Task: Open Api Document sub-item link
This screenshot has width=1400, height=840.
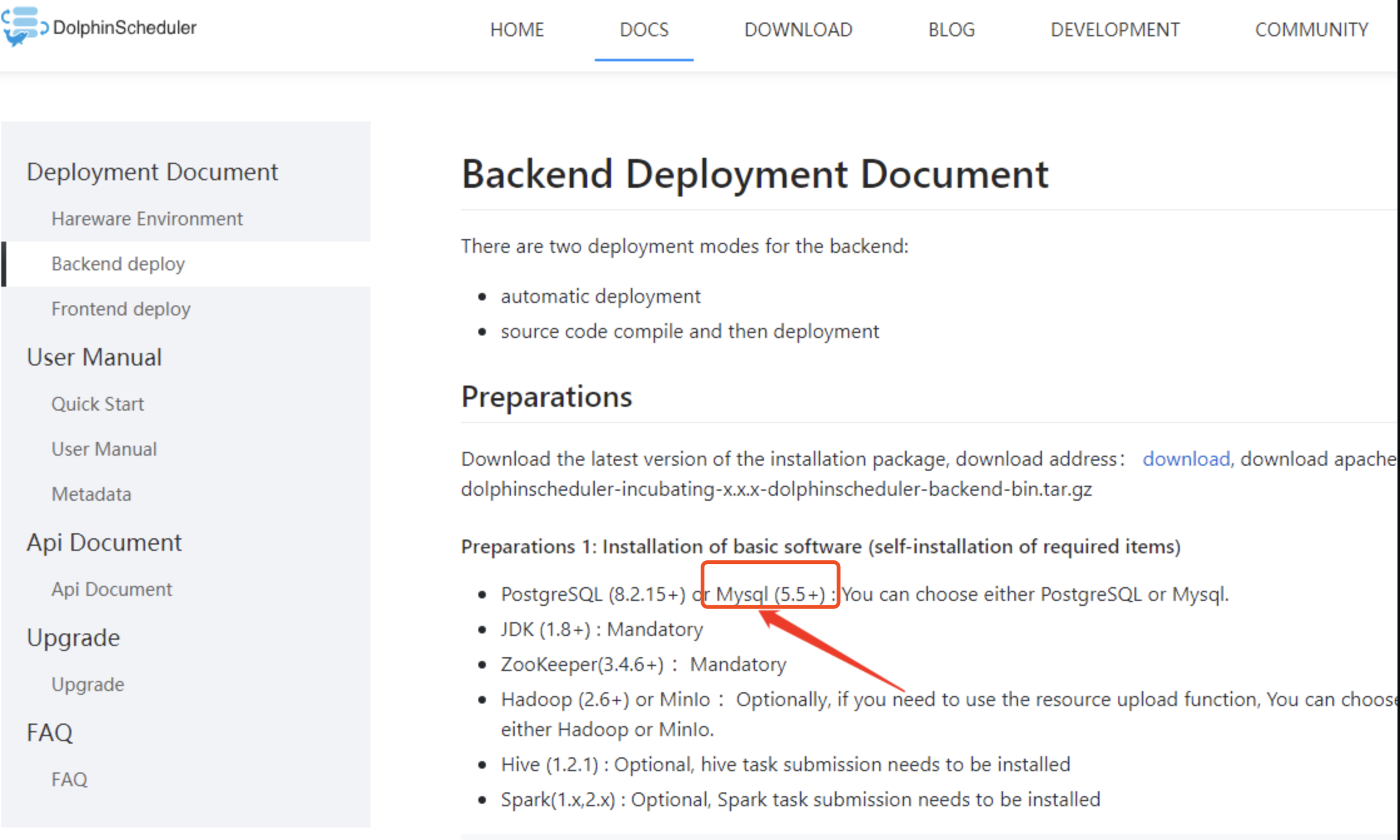Action: pyautogui.click(x=111, y=589)
